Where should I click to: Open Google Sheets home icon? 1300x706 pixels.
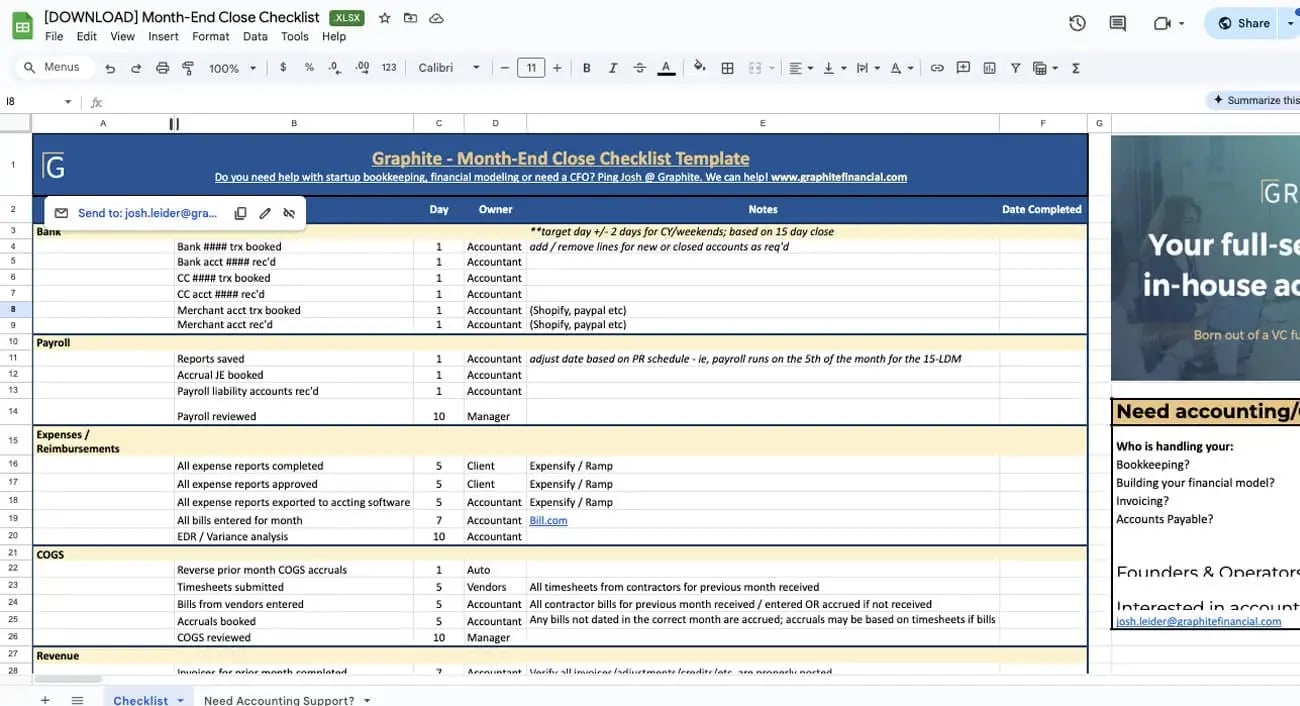22,25
